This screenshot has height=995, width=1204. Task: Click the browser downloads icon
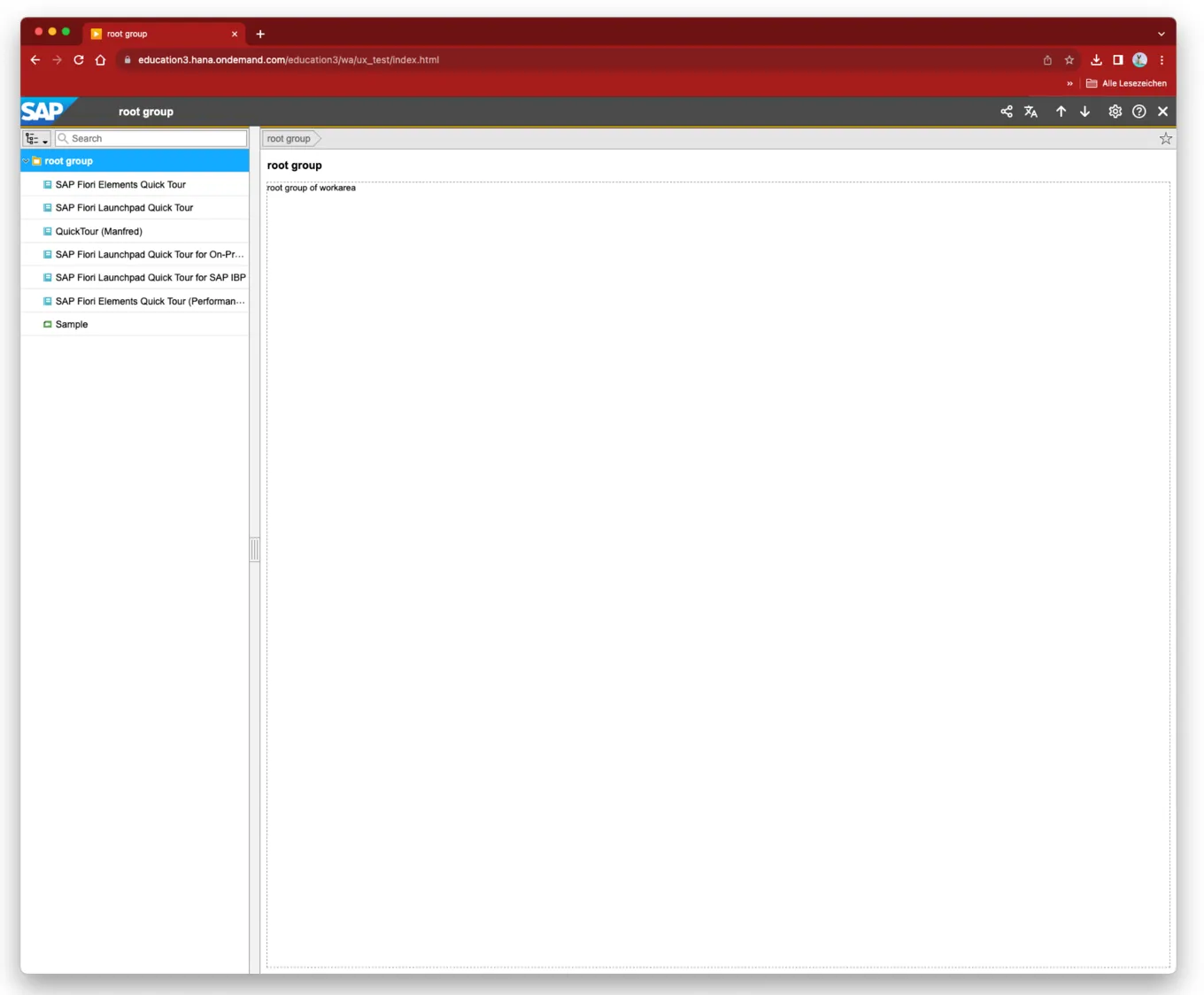(1096, 60)
